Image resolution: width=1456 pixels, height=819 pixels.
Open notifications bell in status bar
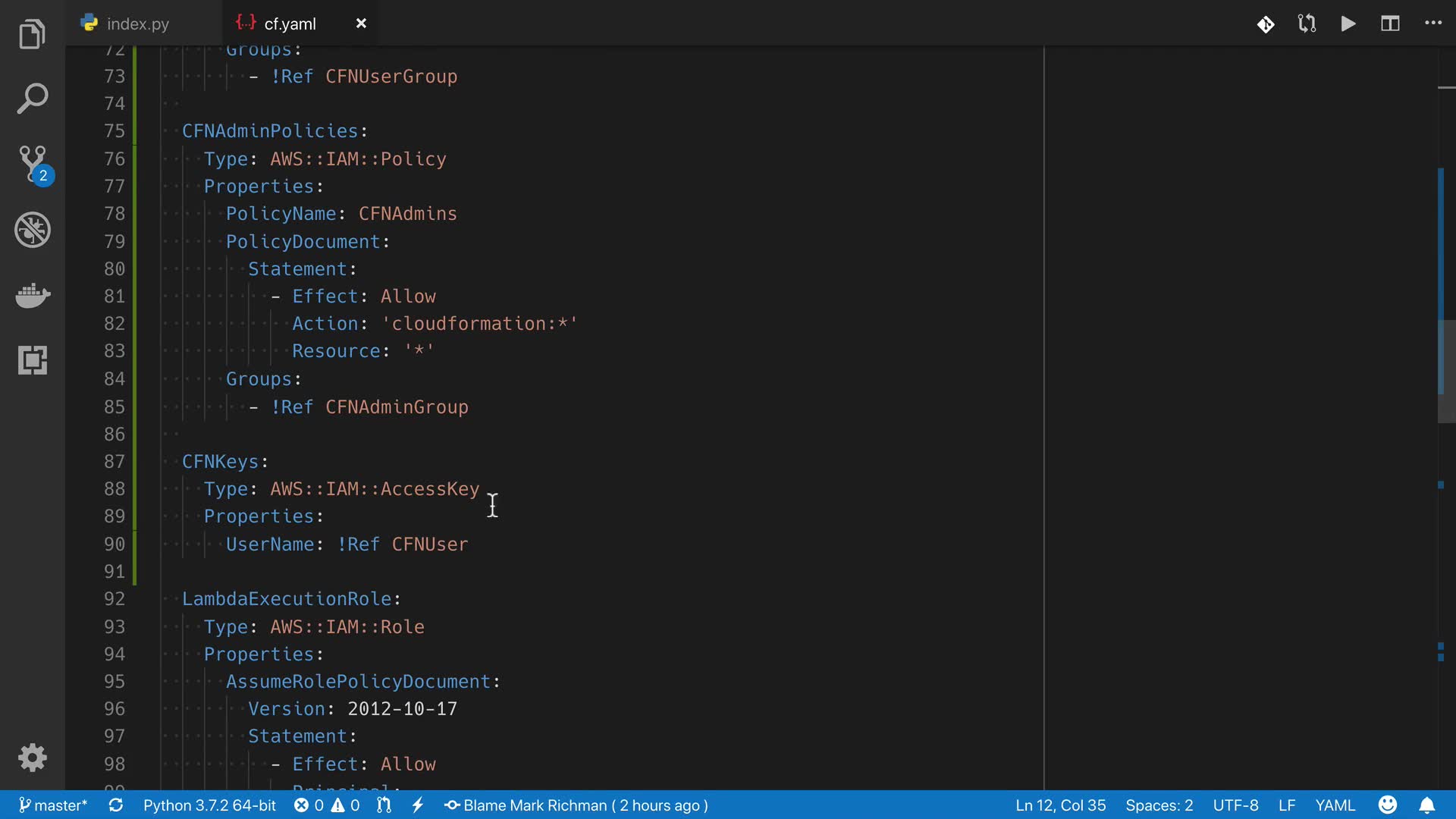[x=1426, y=805]
